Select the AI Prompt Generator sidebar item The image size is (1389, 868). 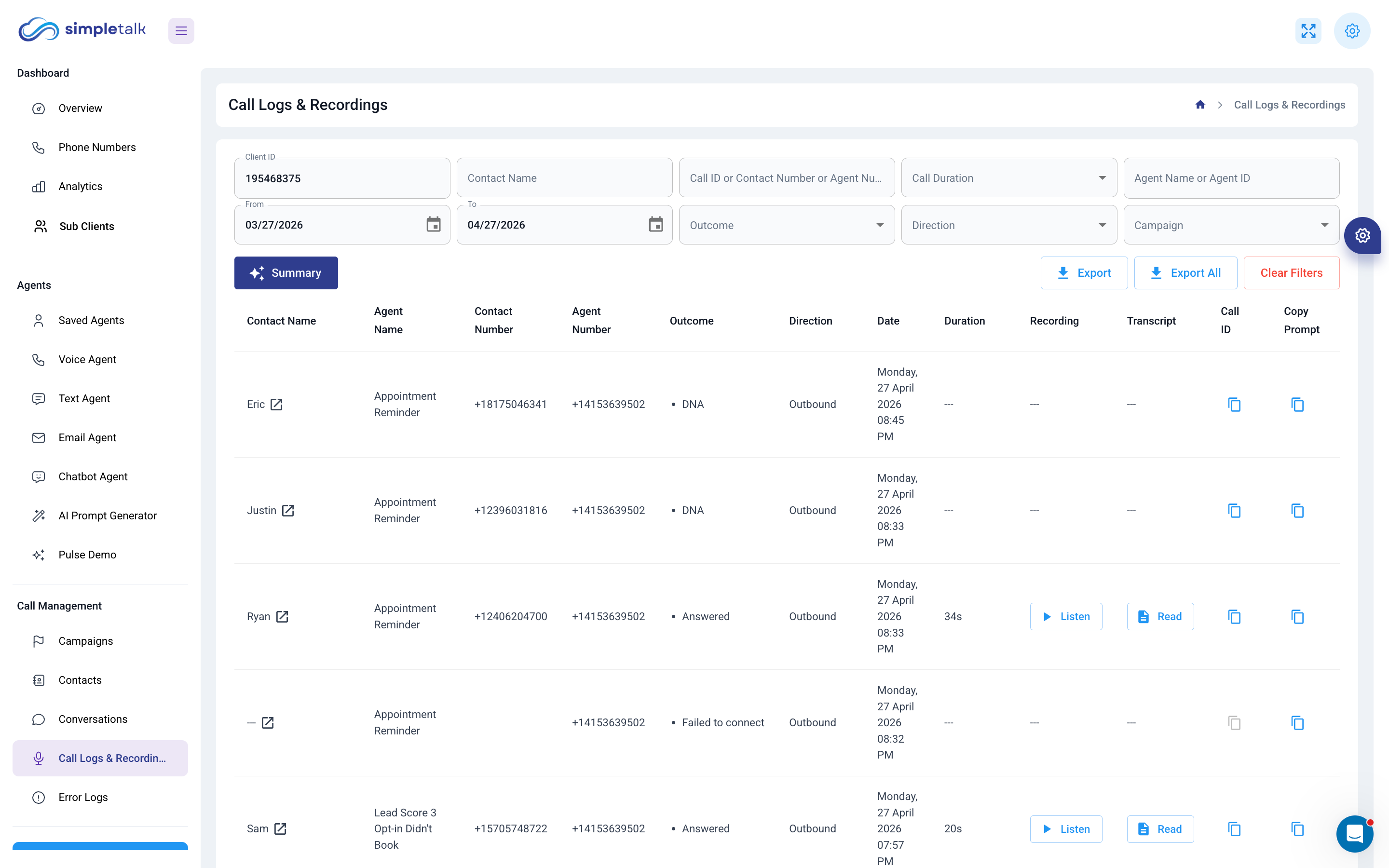click(x=108, y=515)
